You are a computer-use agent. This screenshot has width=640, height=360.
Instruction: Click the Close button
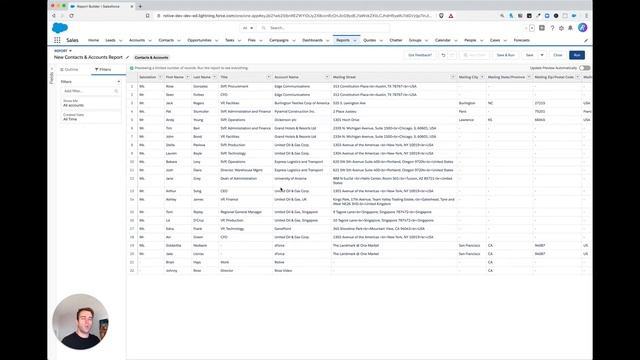coord(558,55)
